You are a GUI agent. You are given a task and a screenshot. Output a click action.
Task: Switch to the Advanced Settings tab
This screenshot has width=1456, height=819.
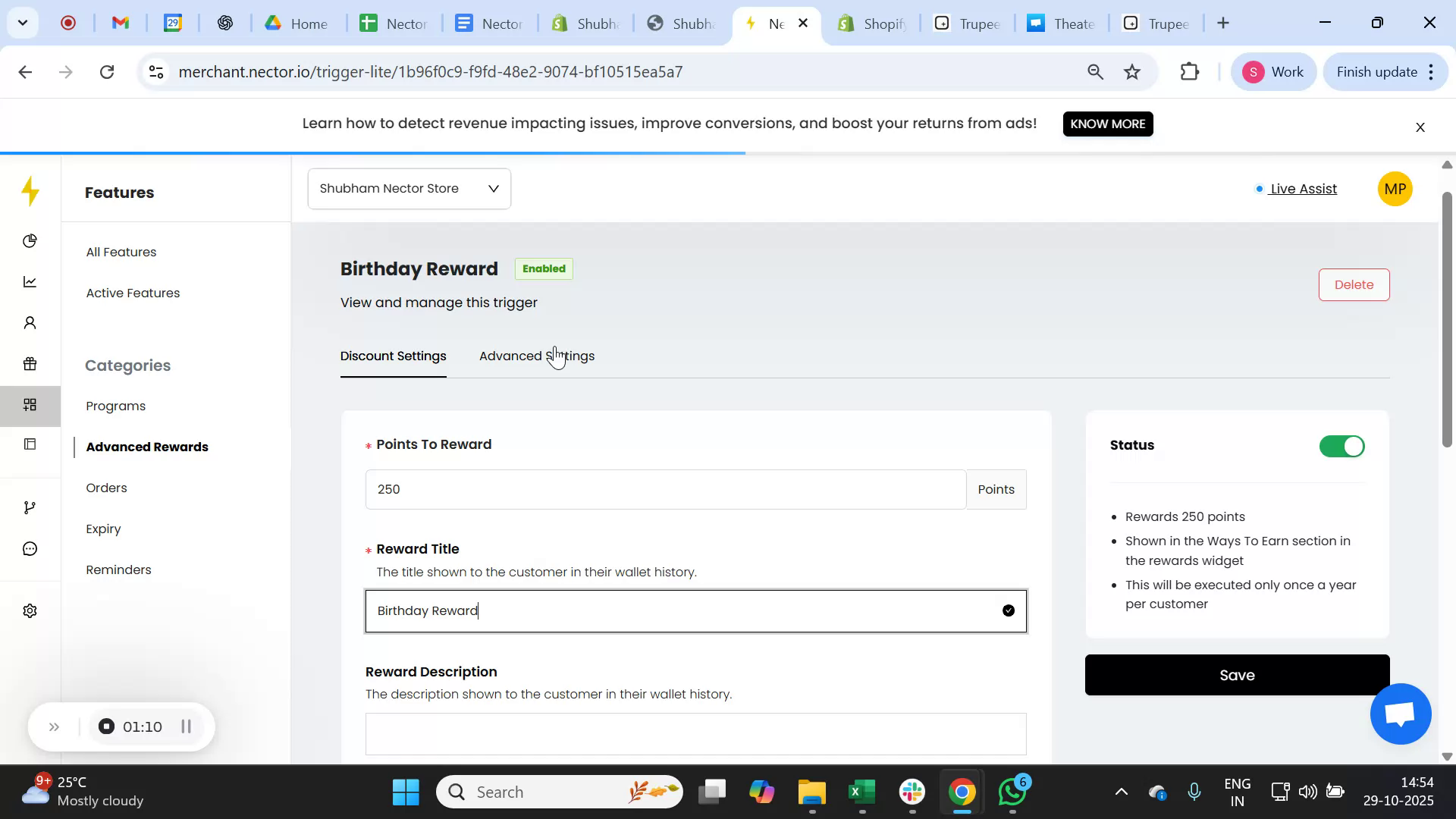click(536, 356)
